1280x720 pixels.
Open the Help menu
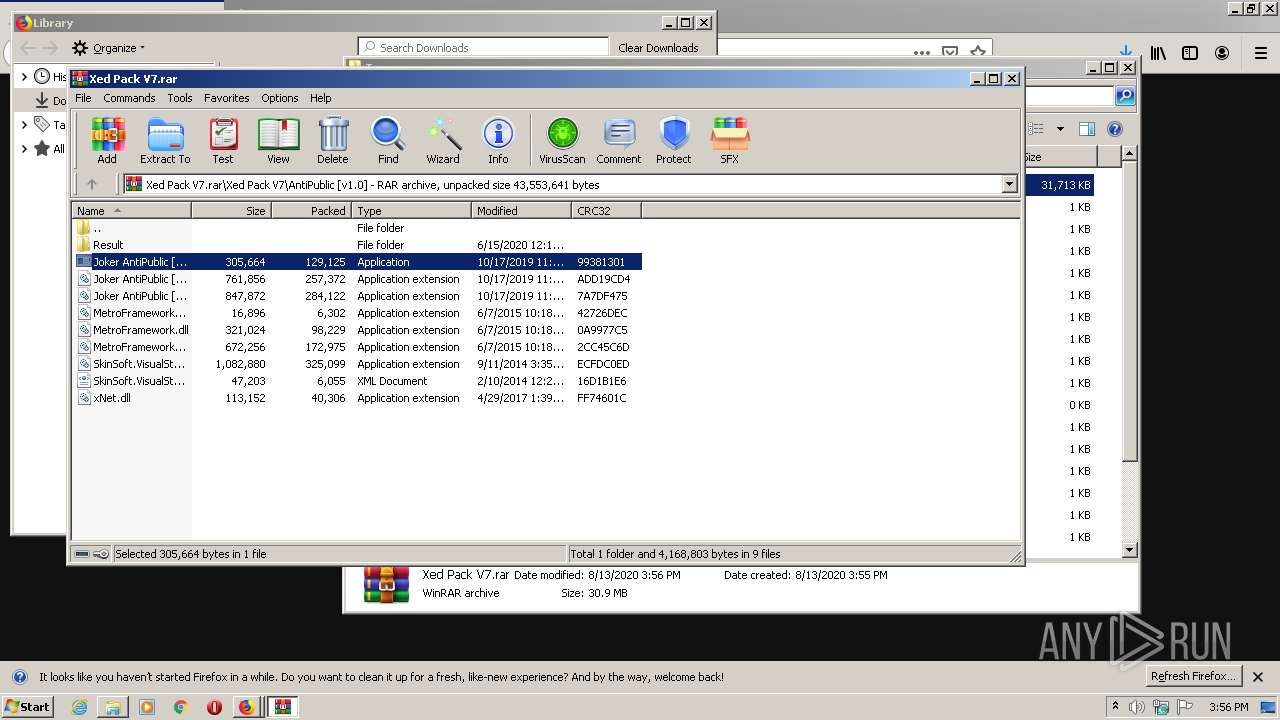tap(321, 98)
